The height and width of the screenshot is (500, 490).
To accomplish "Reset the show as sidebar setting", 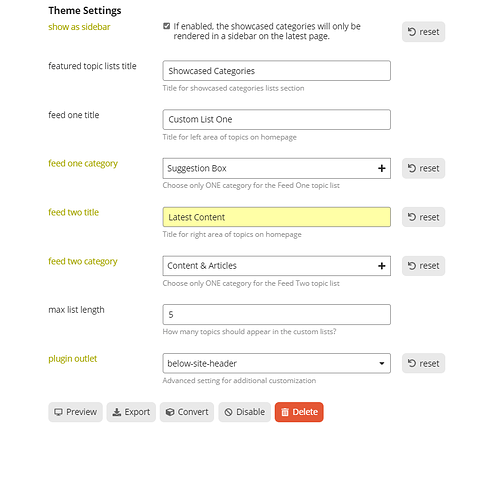I will 423,32.
